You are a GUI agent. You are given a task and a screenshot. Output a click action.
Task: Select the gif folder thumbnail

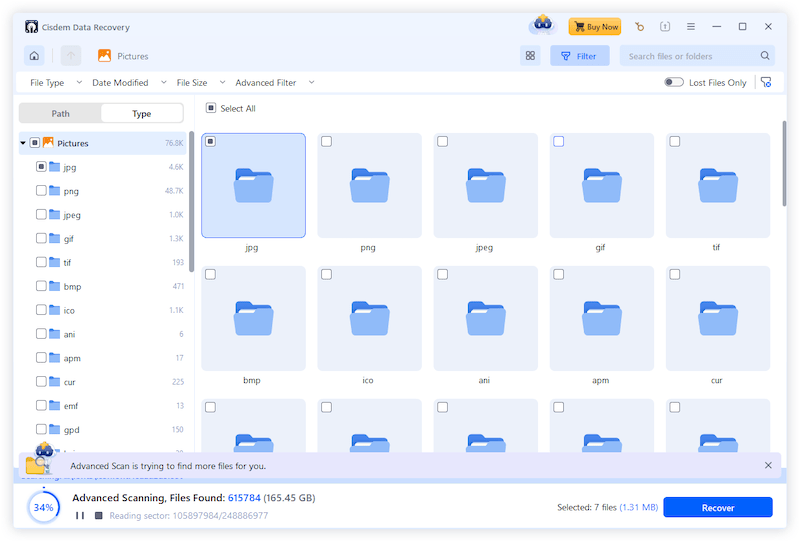(602, 186)
